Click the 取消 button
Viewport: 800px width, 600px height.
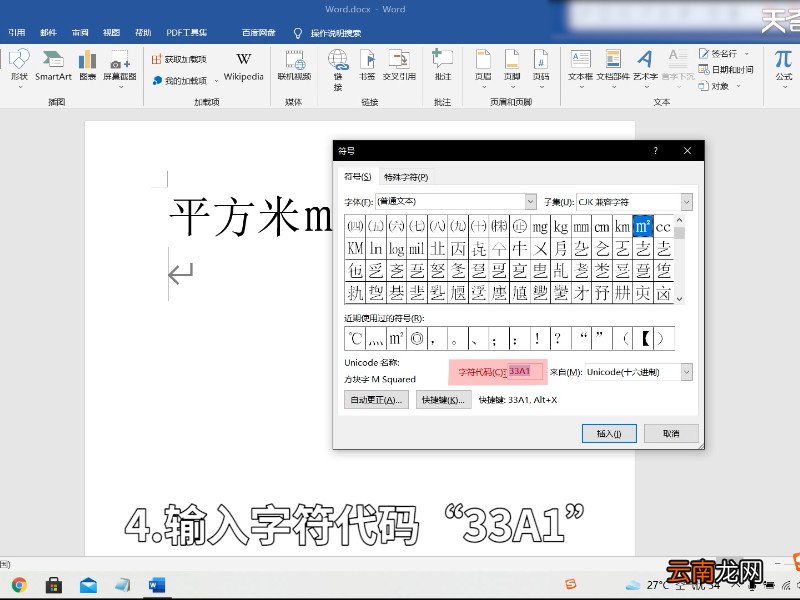point(671,434)
